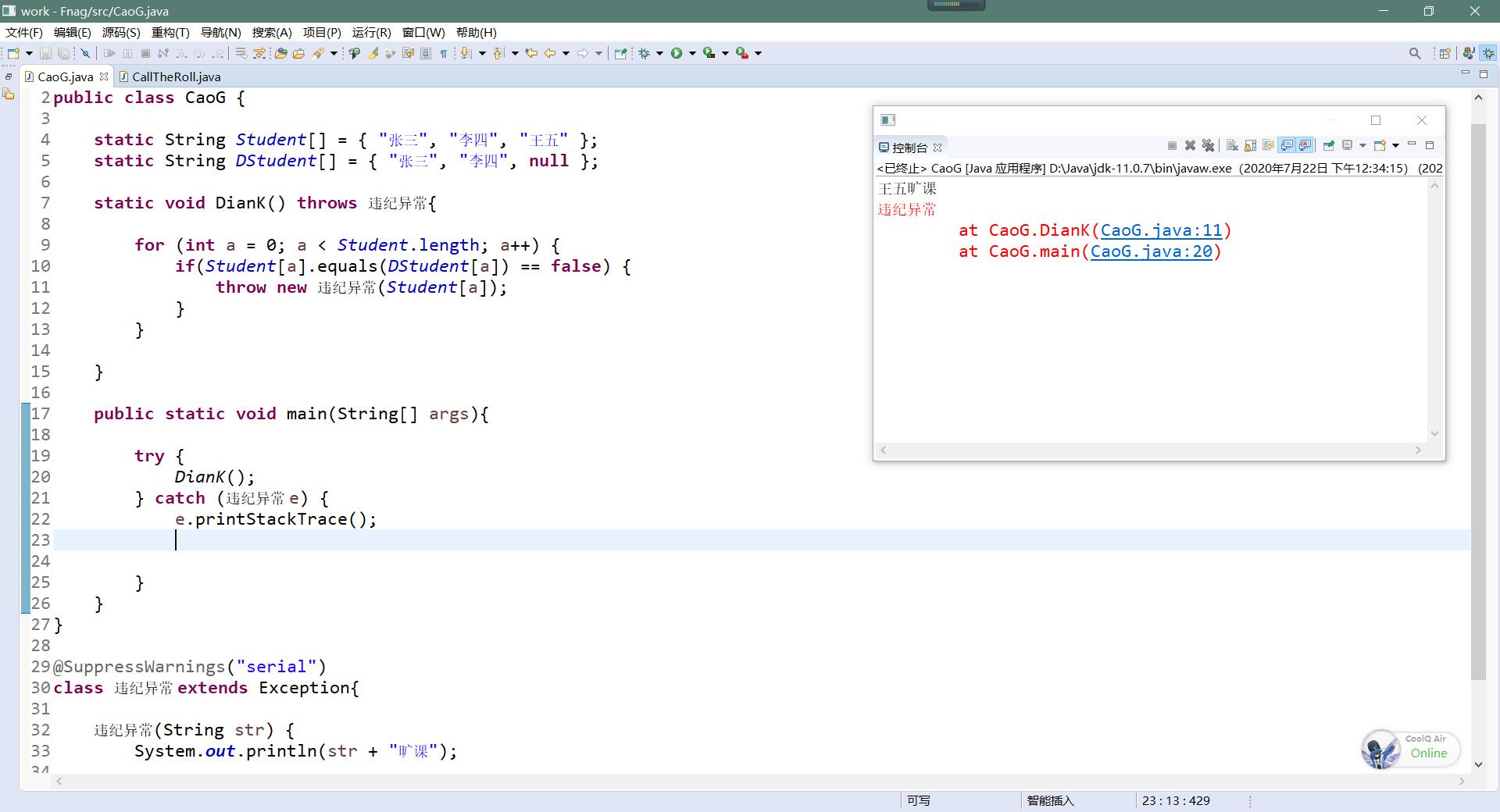Screen dimensions: 1500x812
Task: Click the console Remove Launch X icon
Action: pos(1190,145)
